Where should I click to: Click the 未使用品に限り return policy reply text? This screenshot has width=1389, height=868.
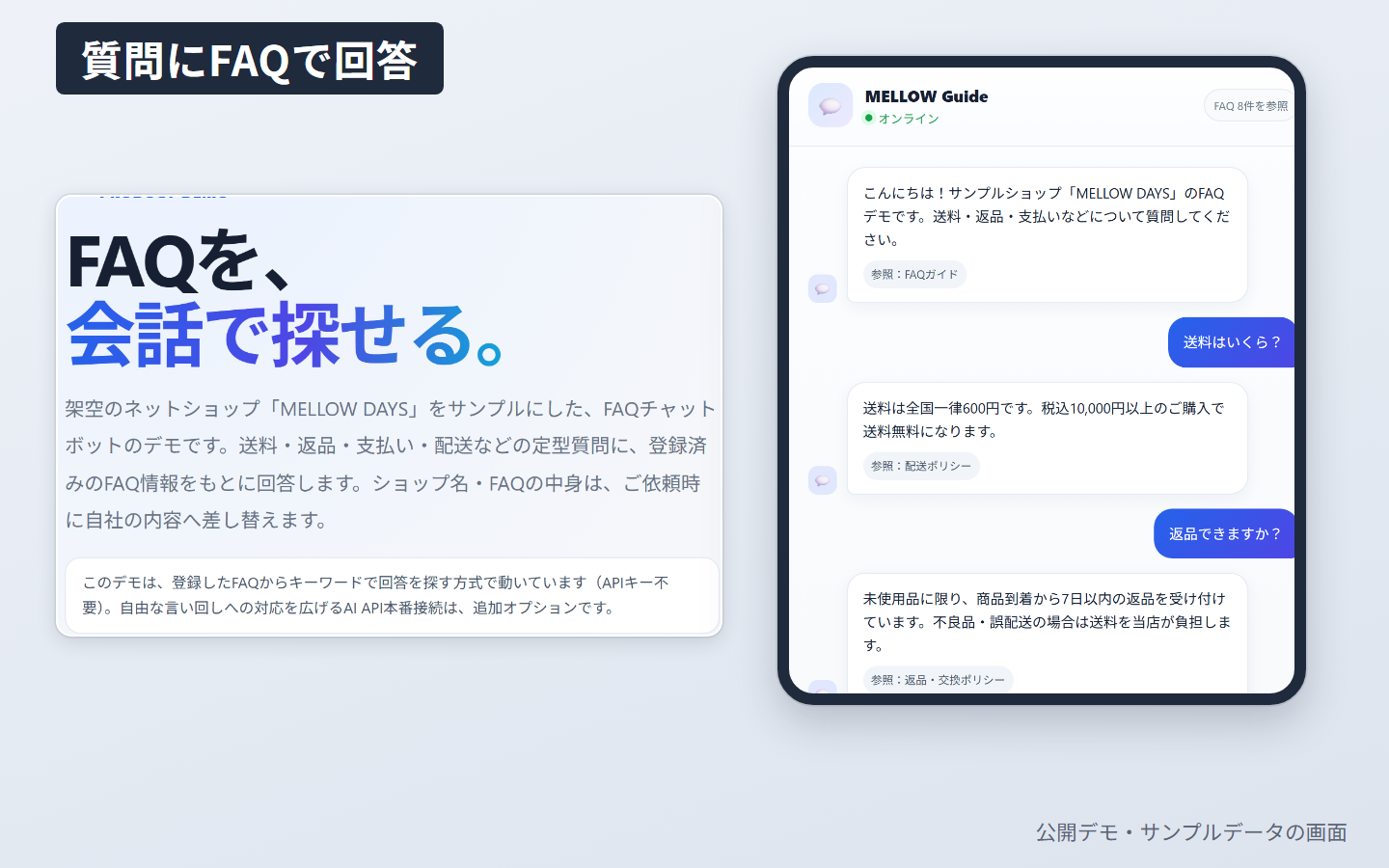pyautogui.click(x=1047, y=622)
